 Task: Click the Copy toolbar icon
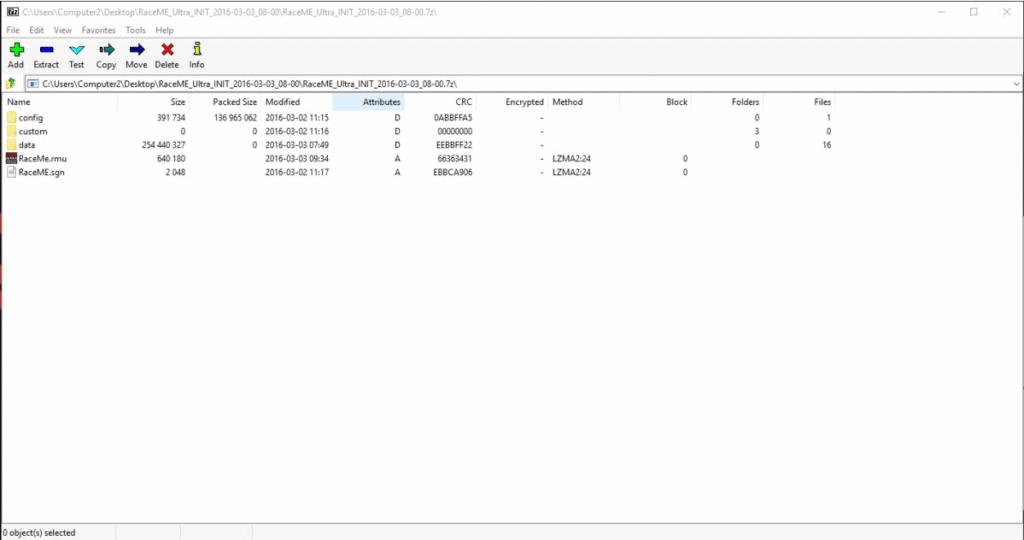(106, 50)
